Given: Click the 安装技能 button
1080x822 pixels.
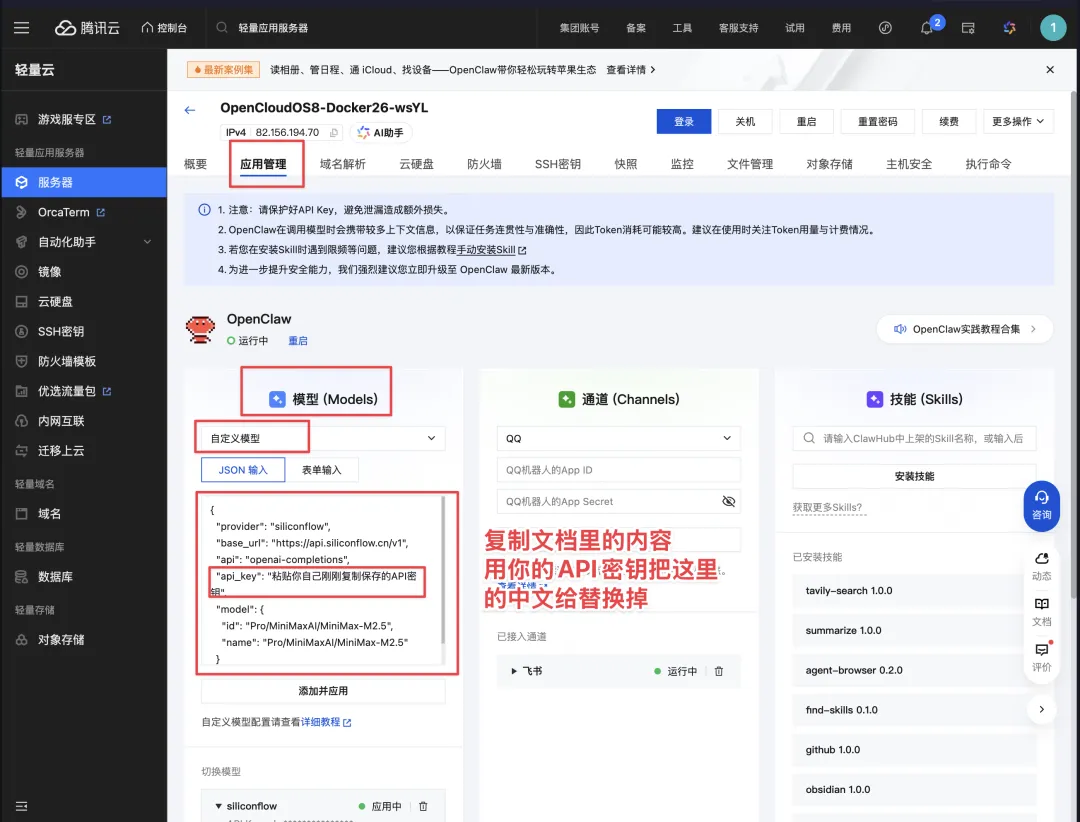Looking at the screenshot, I should coord(914,476).
